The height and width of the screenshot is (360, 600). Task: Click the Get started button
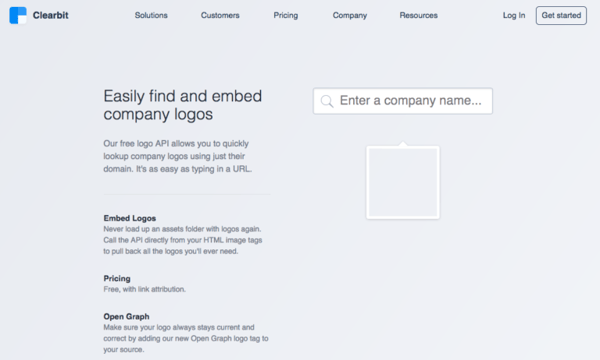click(x=561, y=15)
